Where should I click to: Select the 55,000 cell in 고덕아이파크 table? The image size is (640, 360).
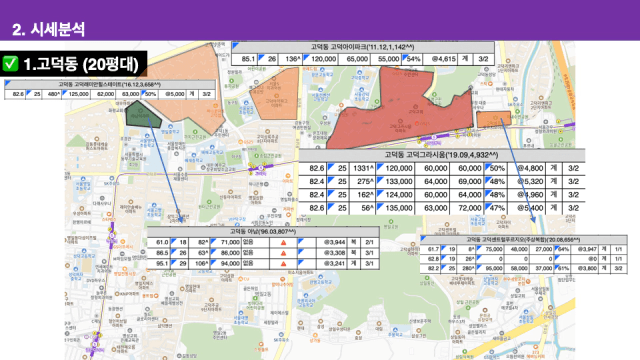click(386, 59)
